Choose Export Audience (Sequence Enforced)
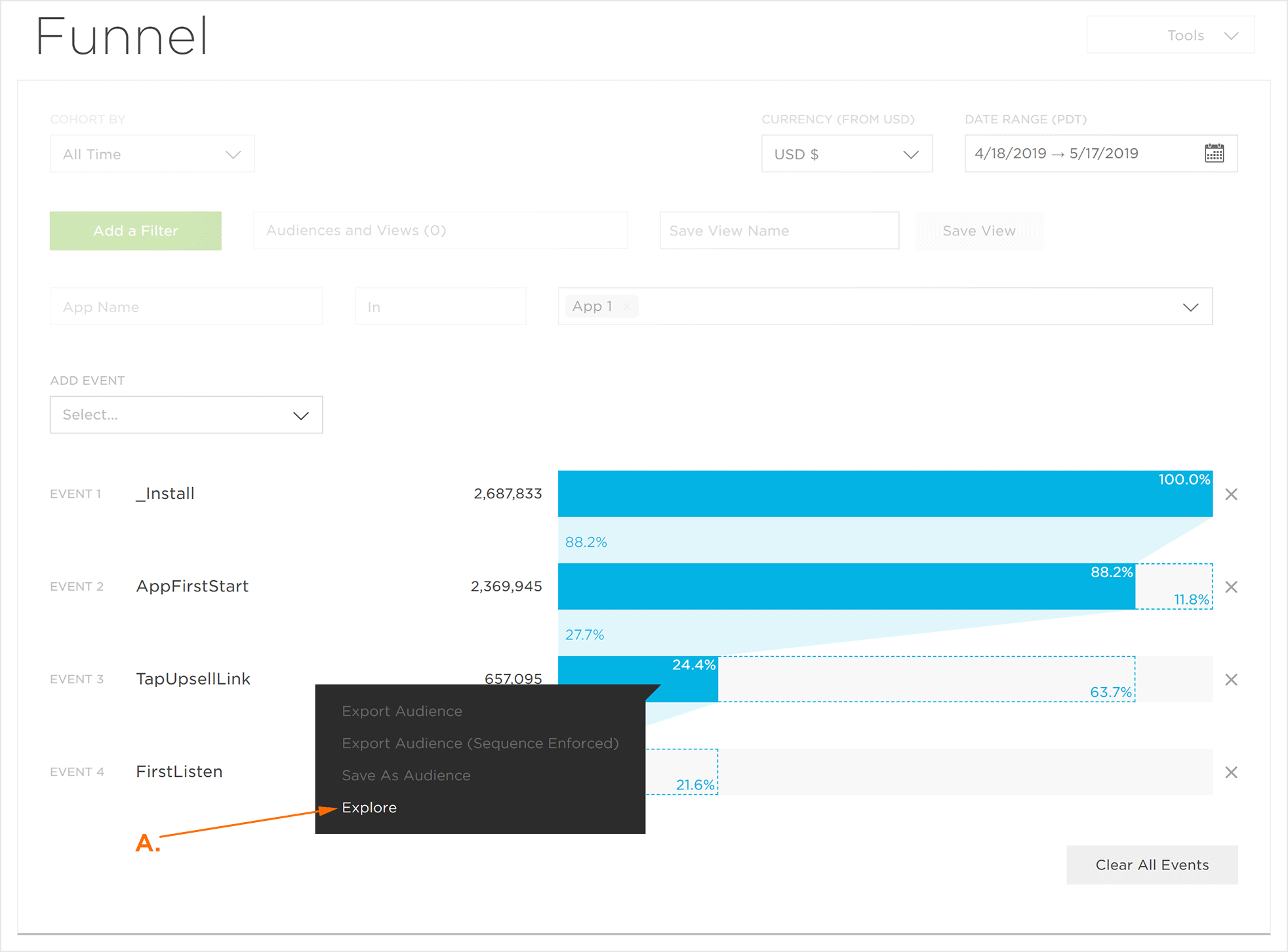Viewport: 1288px width, 952px height. click(x=480, y=744)
